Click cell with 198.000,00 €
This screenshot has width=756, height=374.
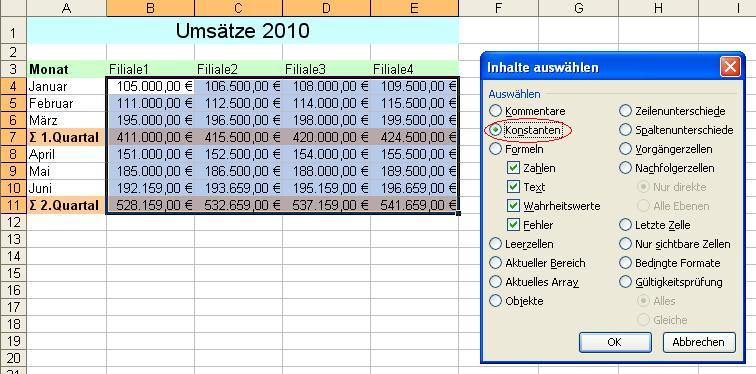[x=326, y=120]
